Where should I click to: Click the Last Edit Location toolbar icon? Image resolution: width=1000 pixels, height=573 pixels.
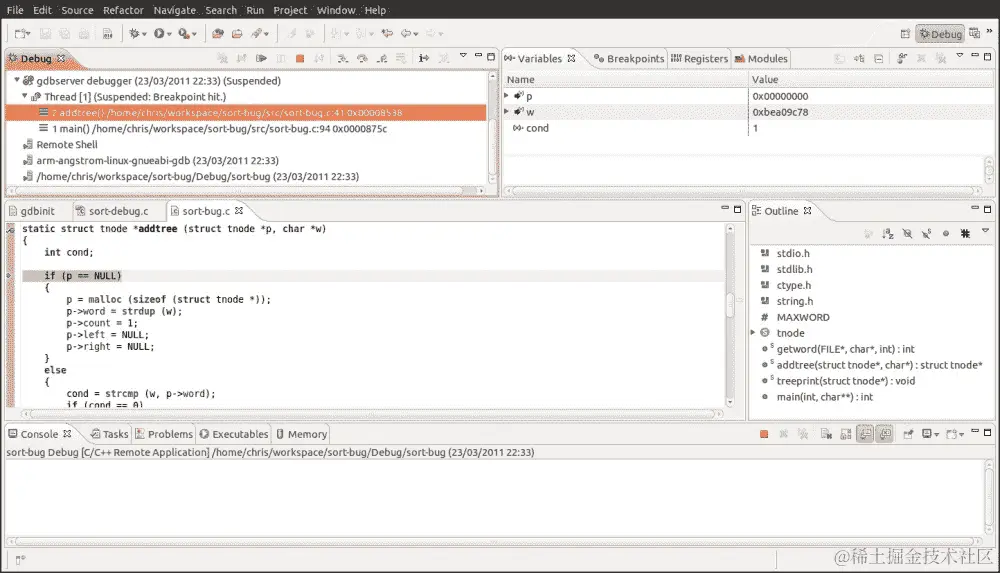click(386, 34)
